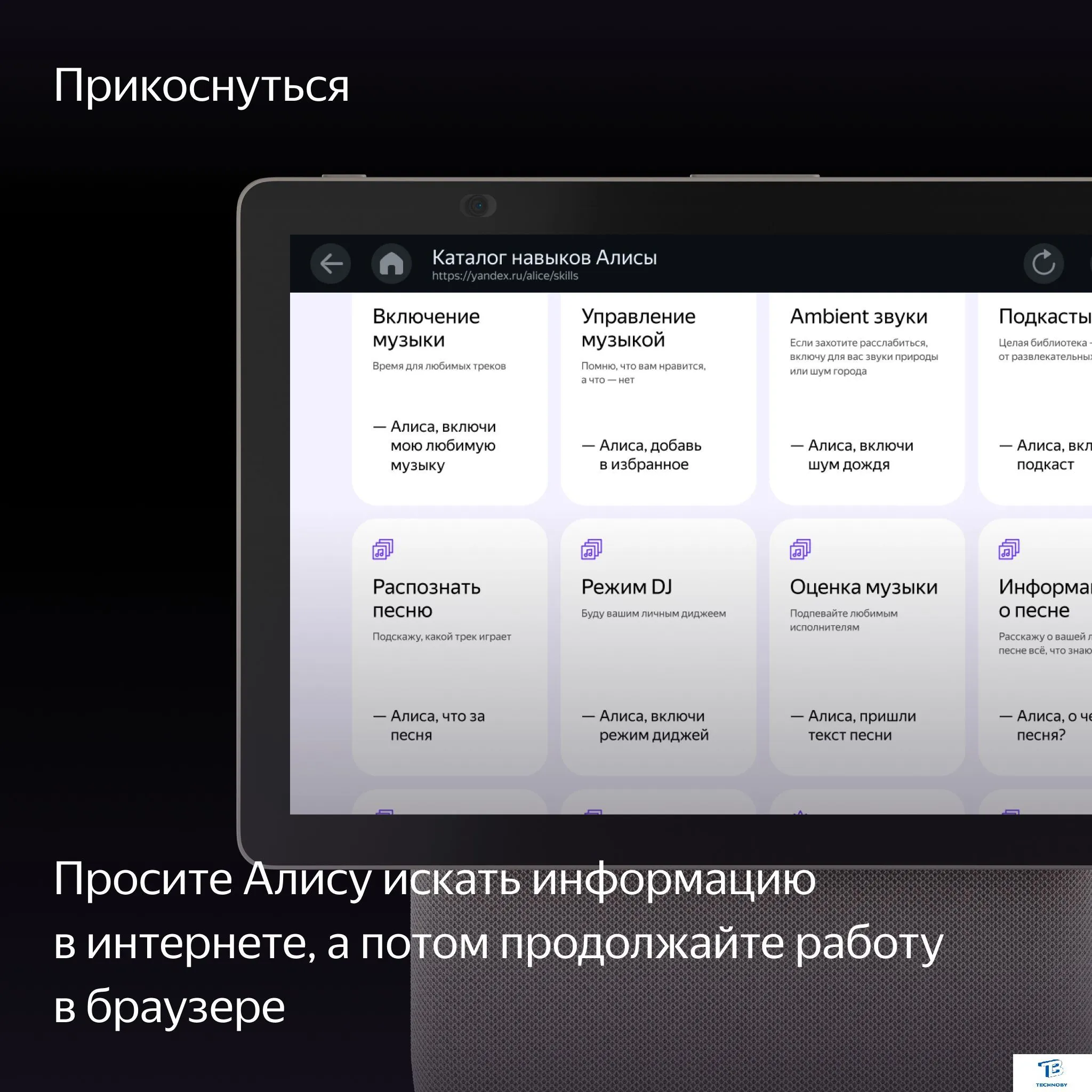Click description Время для любимых треков
This screenshot has width=1092, height=1092.
point(439,366)
